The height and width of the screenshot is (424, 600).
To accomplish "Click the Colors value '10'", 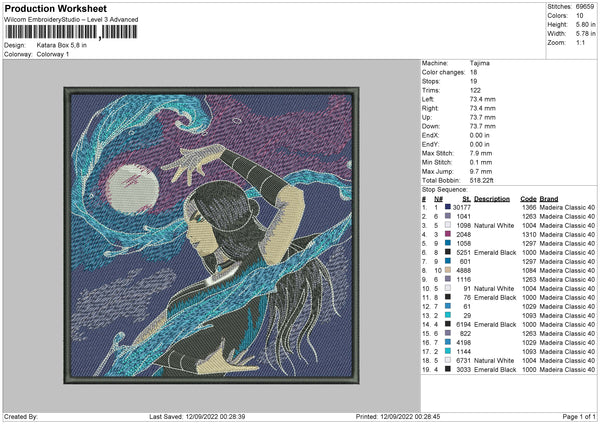I will tap(579, 16).
